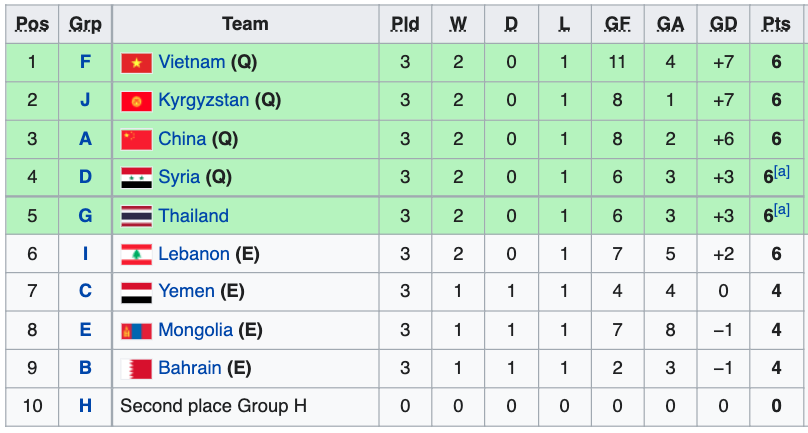The height and width of the screenshot is (433, 808).
Task: Click the Thailand flag icon
Action: coord(137,216)
